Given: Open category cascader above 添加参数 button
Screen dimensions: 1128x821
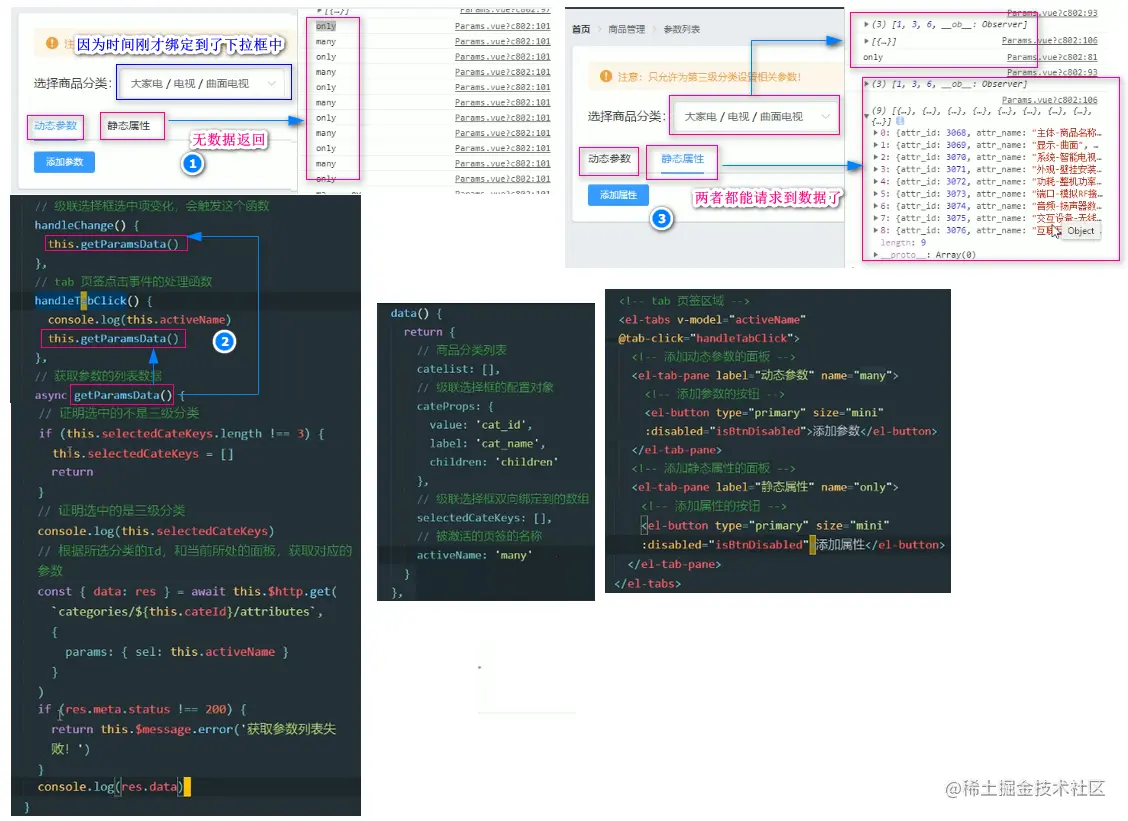Looking at the screenshot, I should point(204,83).
